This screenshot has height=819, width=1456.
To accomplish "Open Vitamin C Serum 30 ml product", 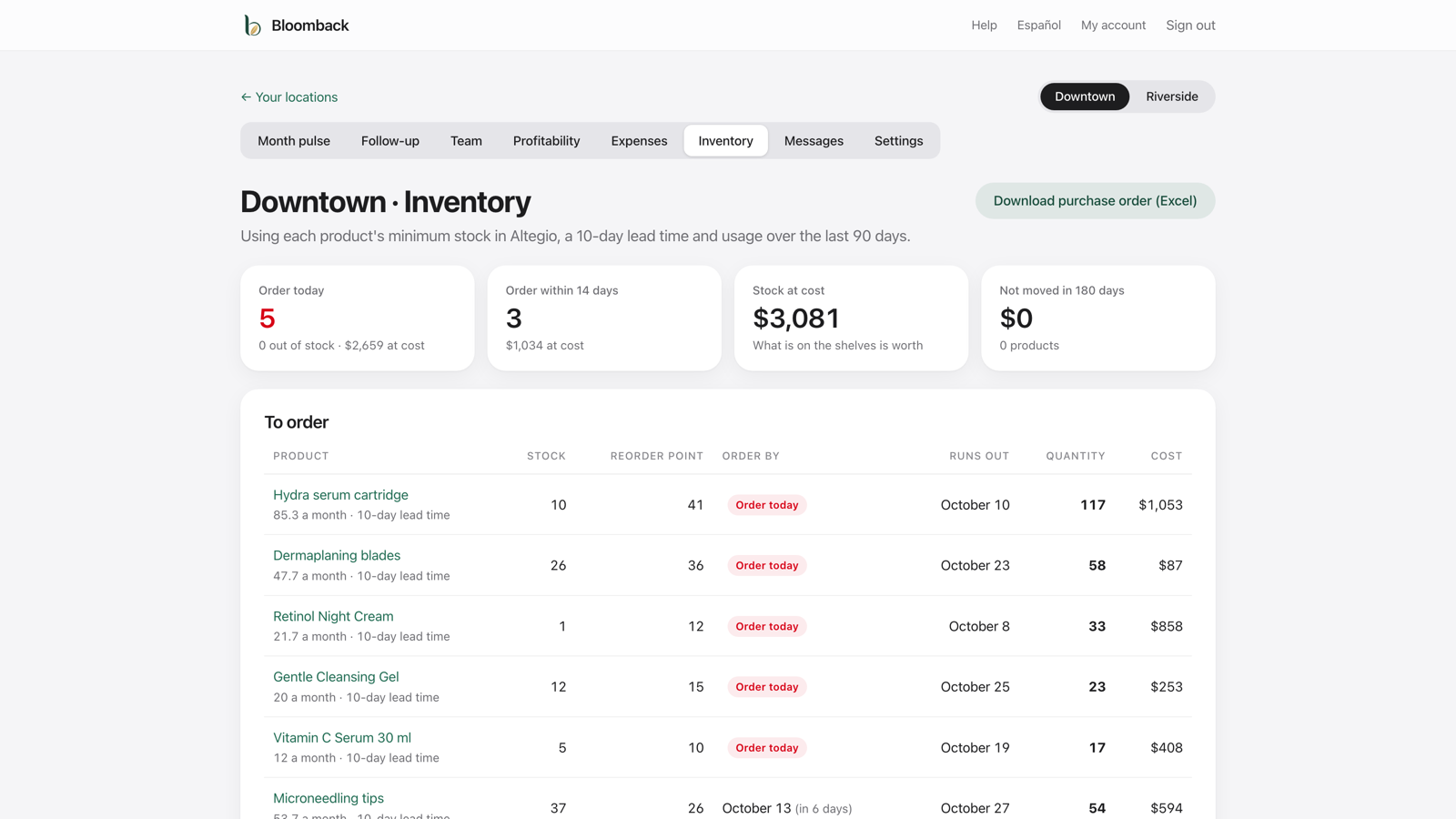I will [x=342, y=738].
